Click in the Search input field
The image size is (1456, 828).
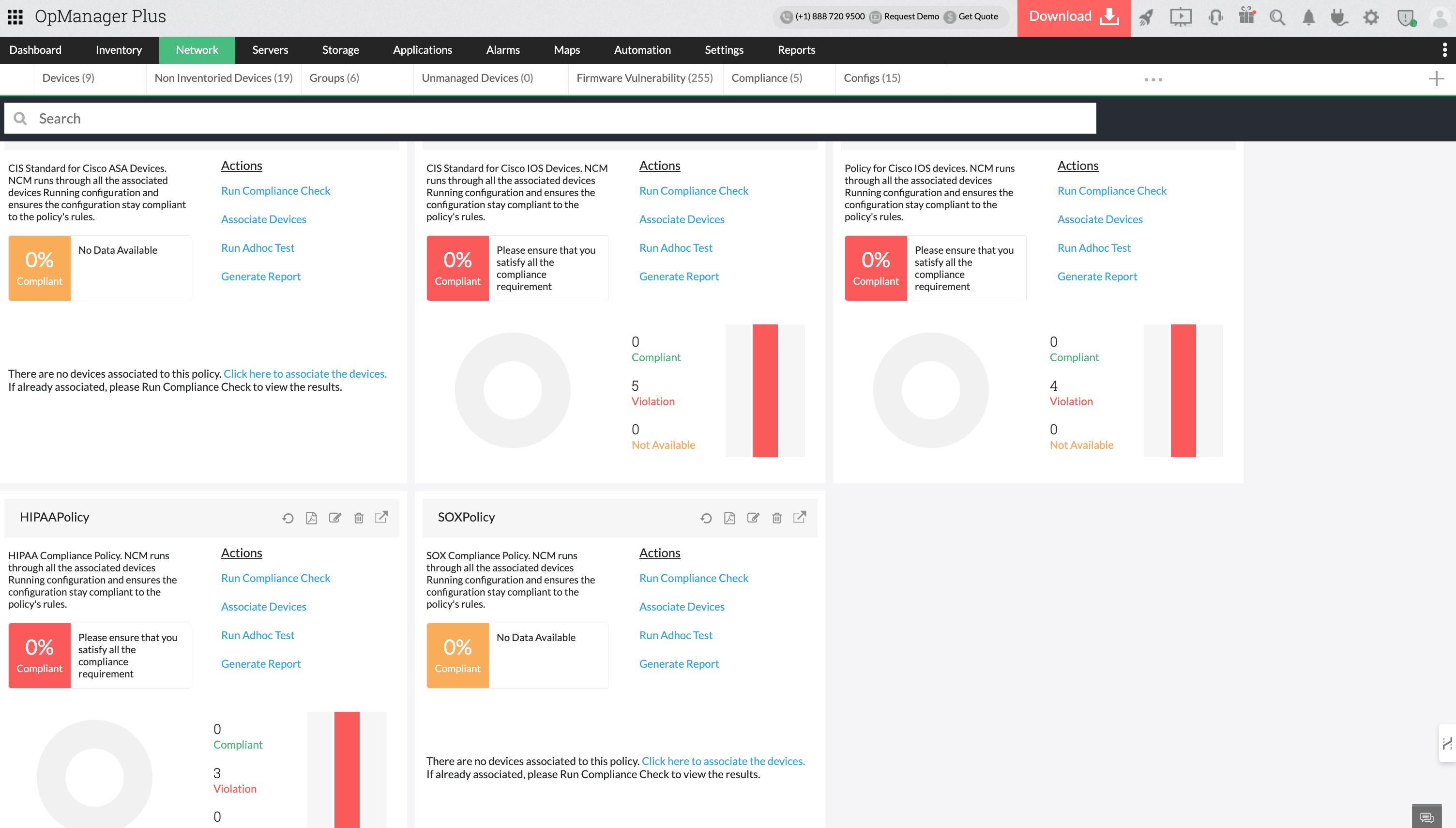550,118
